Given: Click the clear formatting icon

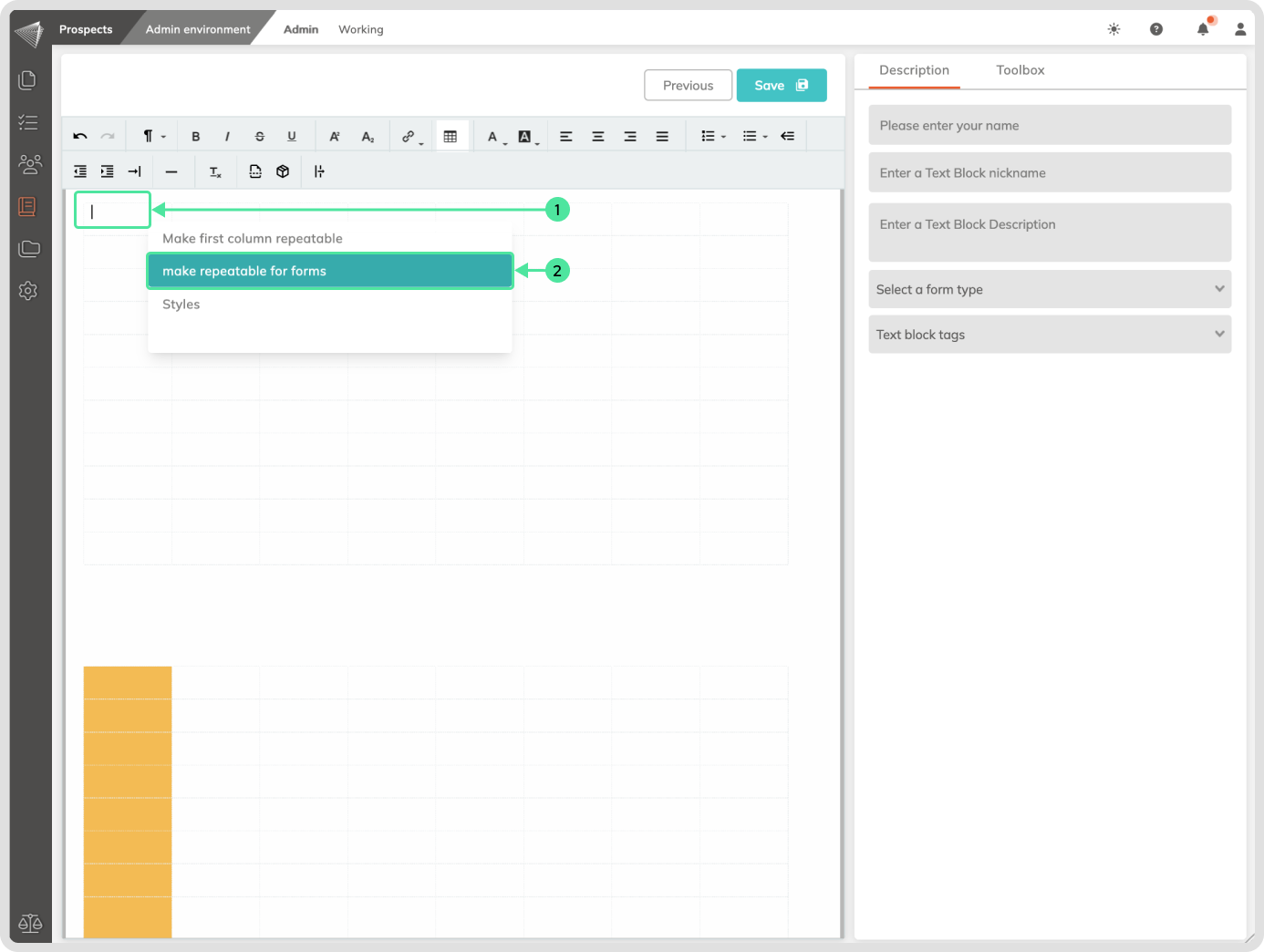Looking at the screenshot, I should click(x=215, y=171).
